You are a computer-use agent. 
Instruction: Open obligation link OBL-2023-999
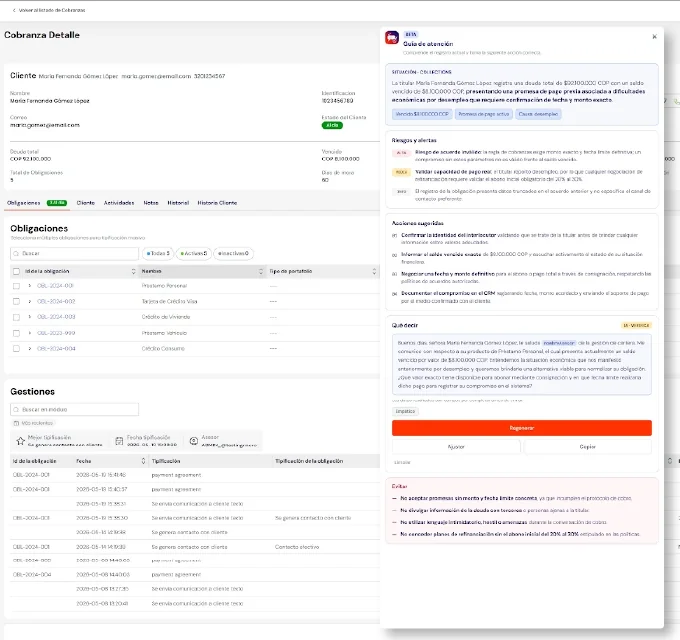[x=56, y=333]
